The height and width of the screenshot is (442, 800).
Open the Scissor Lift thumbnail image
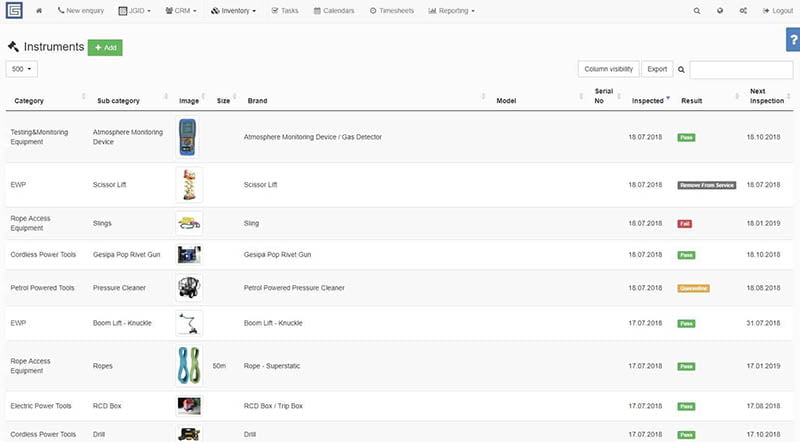189,185
